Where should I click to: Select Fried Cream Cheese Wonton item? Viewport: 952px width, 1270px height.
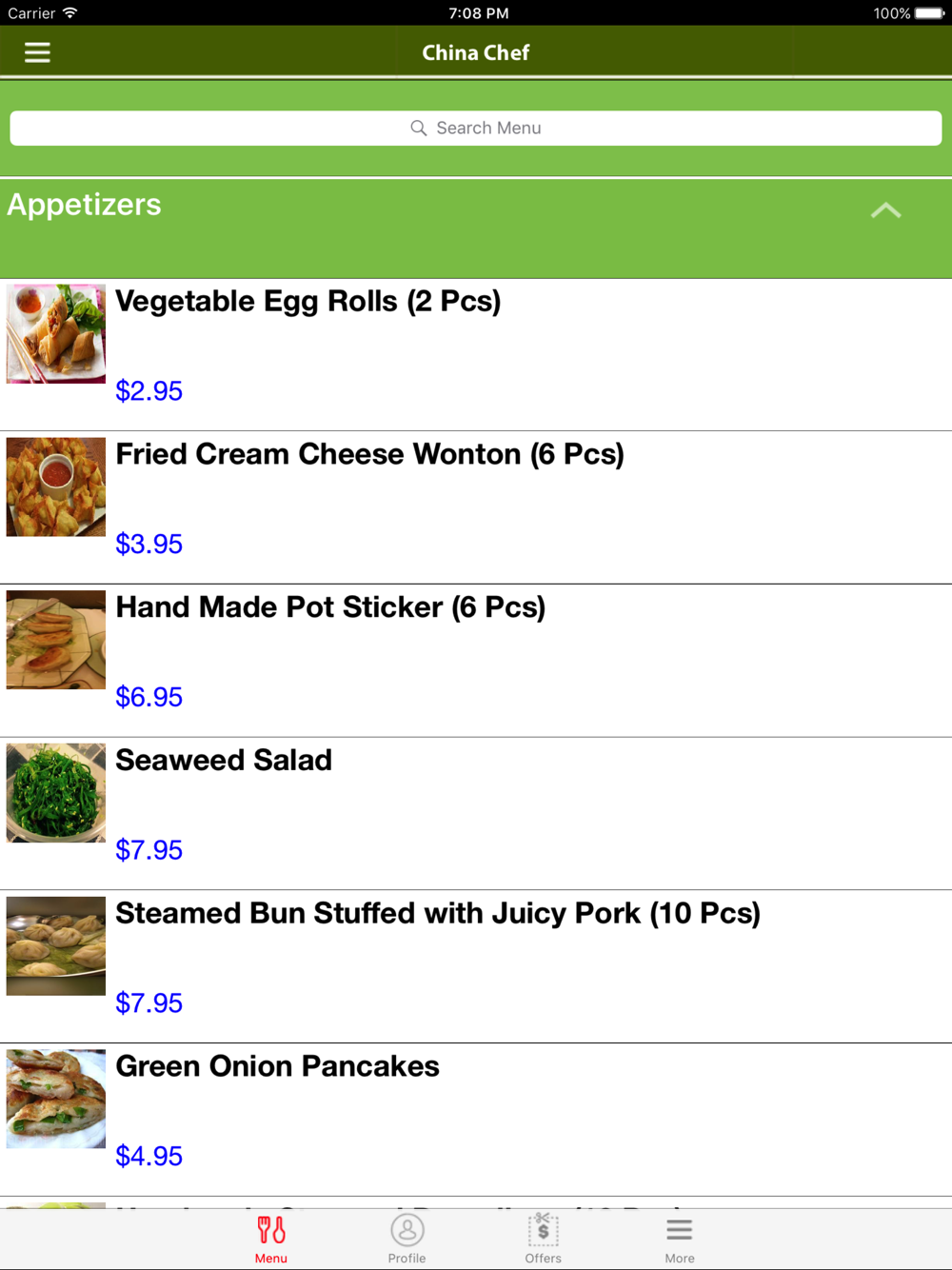(476, 508)
